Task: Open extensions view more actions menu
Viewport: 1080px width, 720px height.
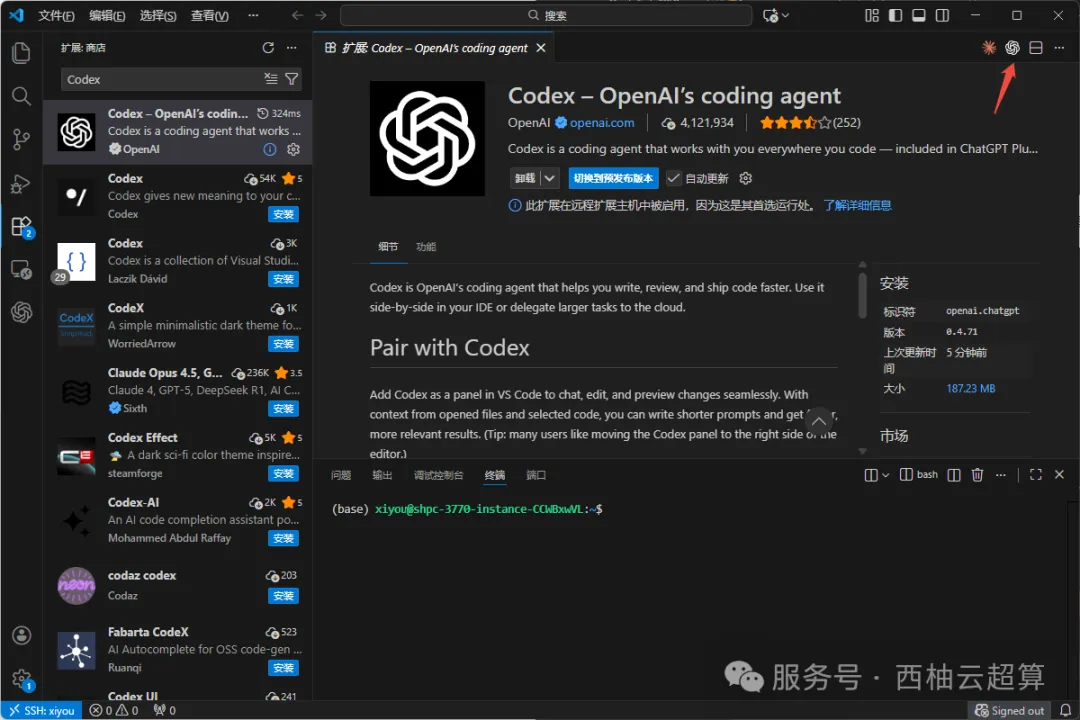Action: click(x=292, y=48)
